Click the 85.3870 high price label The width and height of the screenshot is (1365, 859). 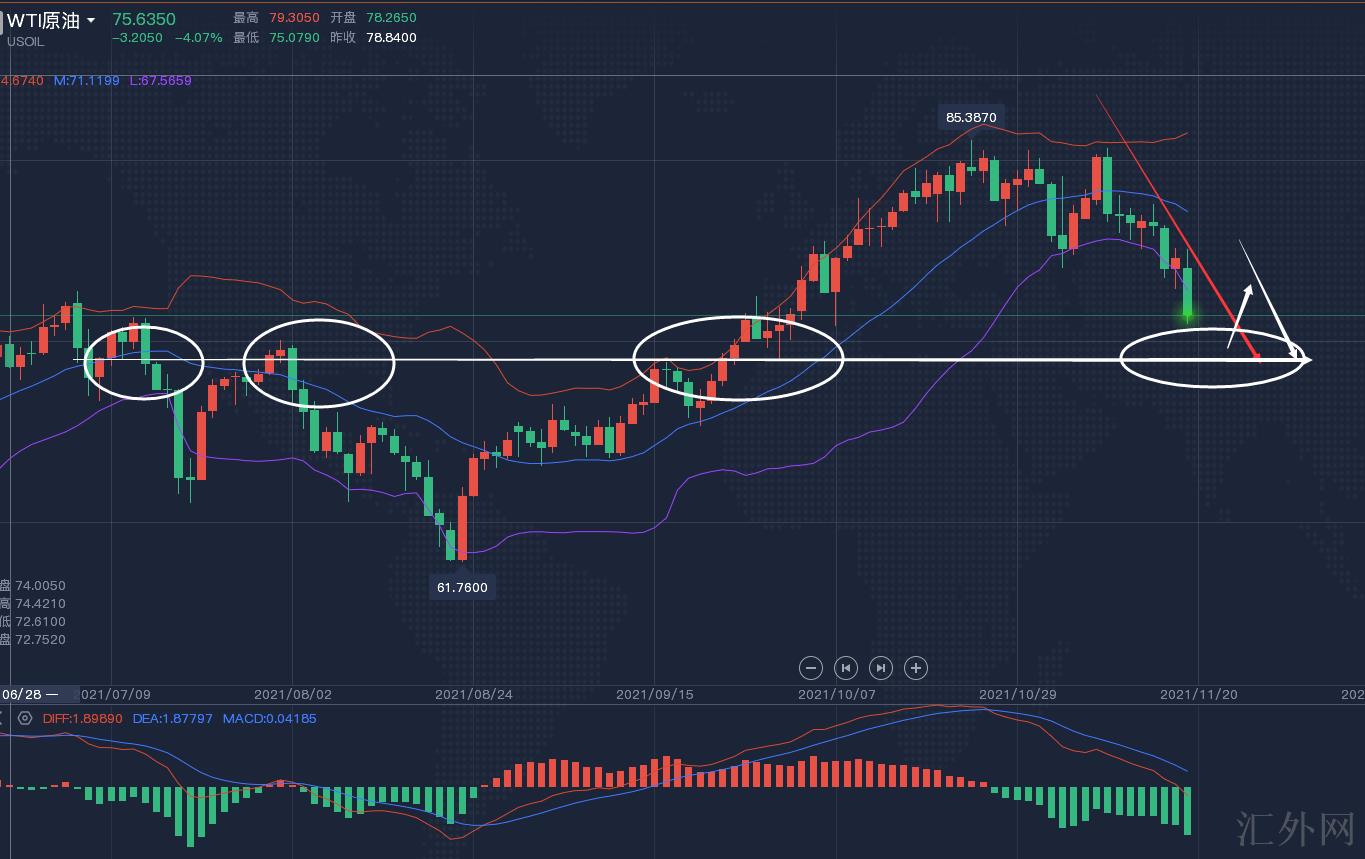(x=971, y=117)
